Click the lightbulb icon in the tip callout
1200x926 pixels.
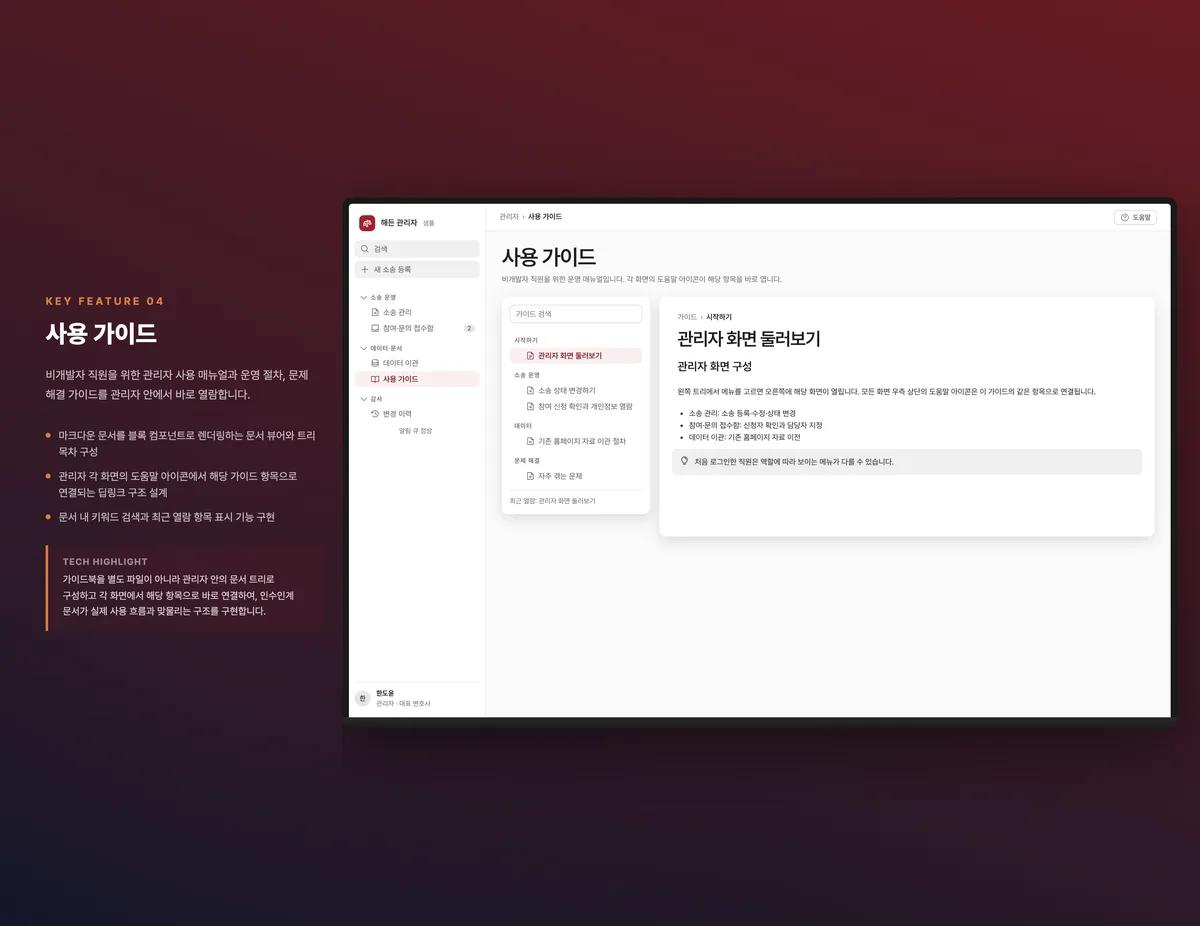(685, 462)
